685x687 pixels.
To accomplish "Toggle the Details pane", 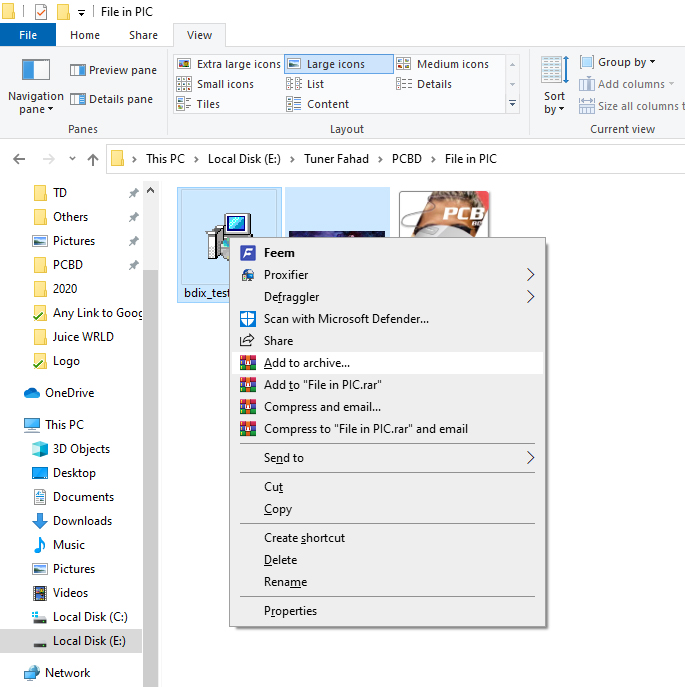I will [112, 99].
